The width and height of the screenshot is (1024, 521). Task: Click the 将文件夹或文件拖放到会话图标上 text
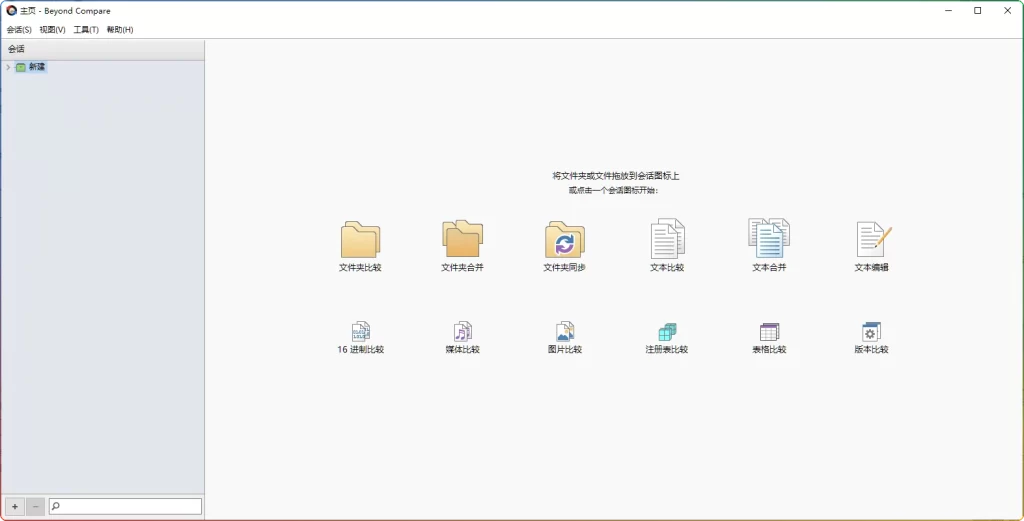pyautogui.click(x=616, y=176)
